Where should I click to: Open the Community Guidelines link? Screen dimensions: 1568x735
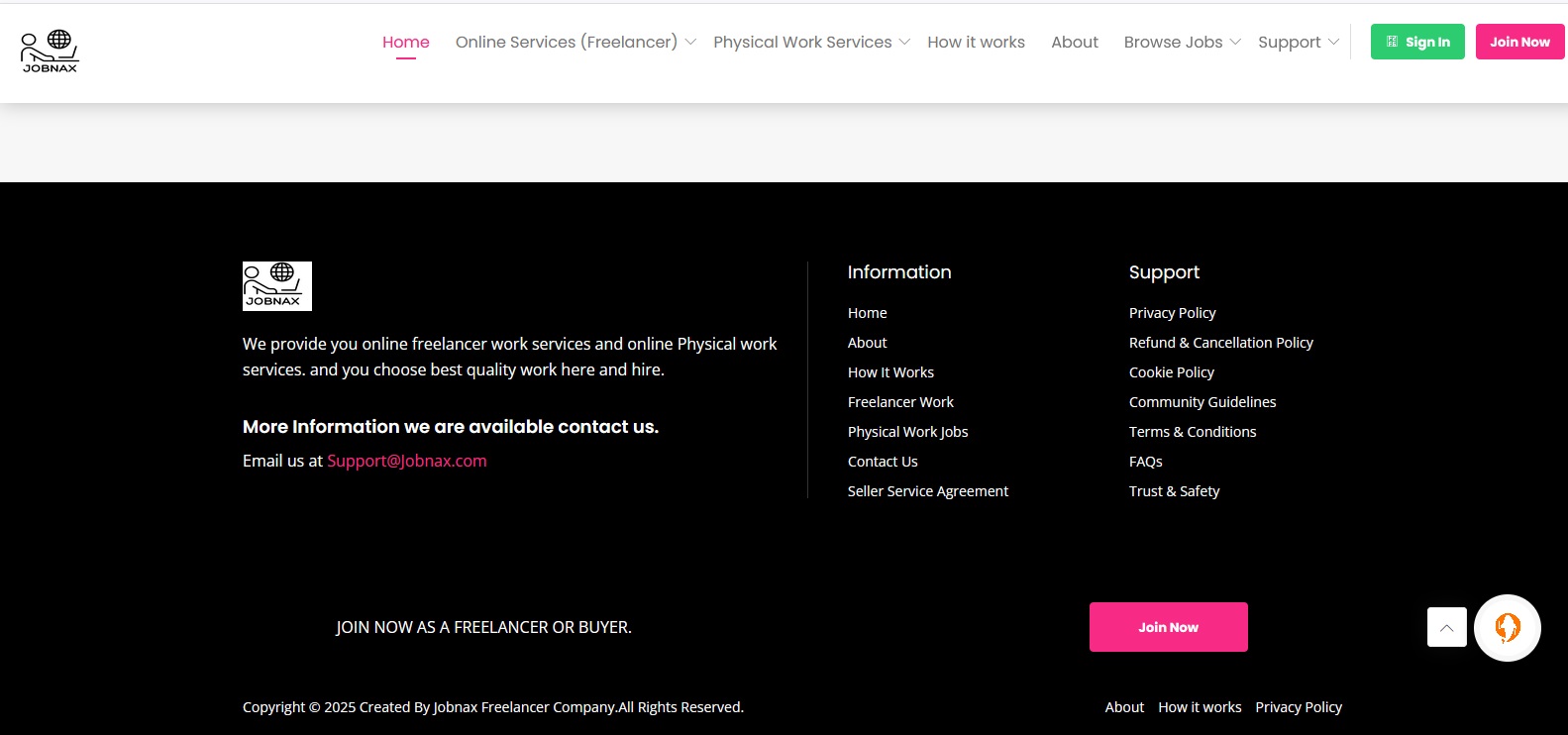coord(1202,402)
